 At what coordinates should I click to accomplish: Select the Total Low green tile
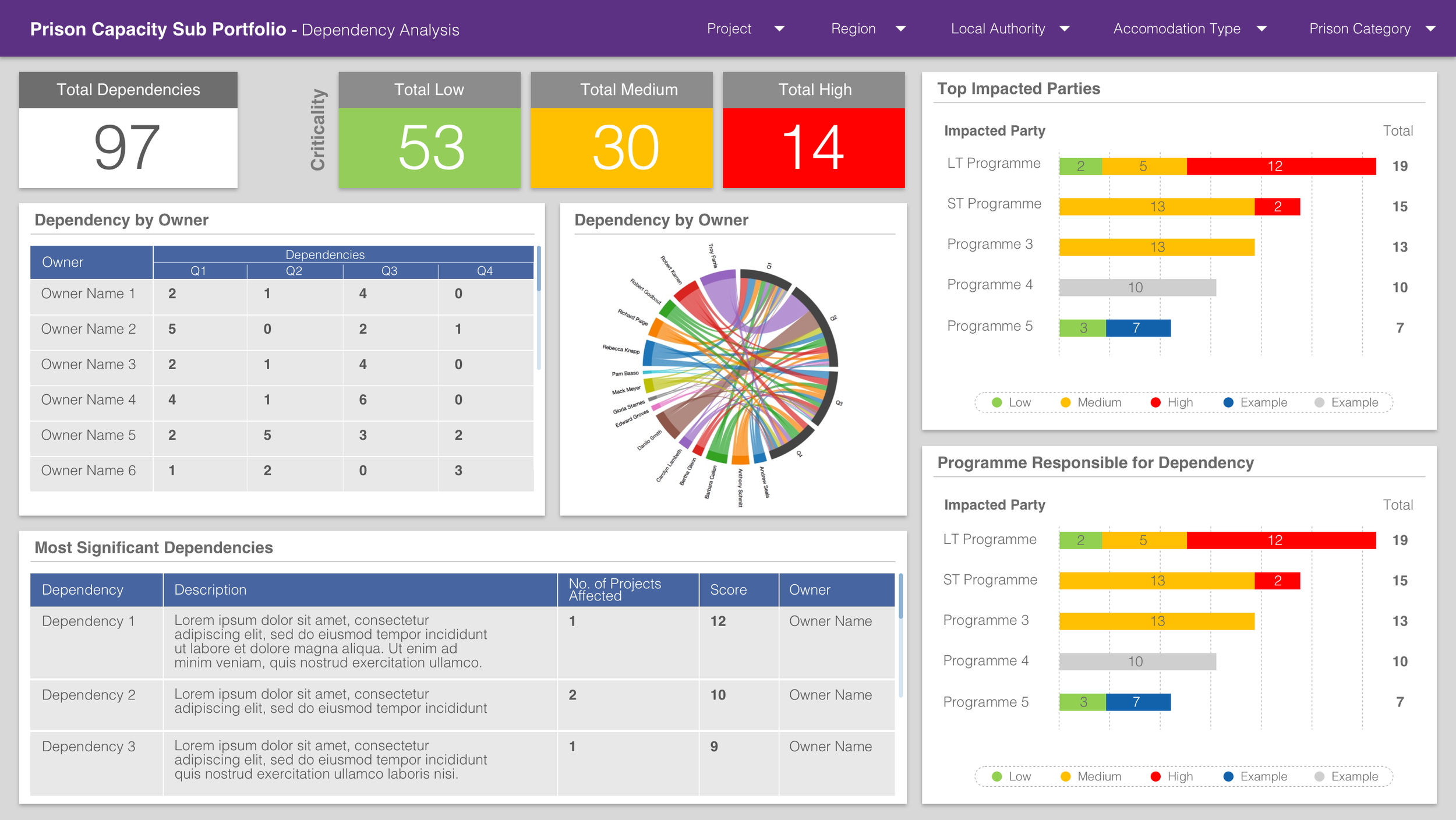coord(429,147)
